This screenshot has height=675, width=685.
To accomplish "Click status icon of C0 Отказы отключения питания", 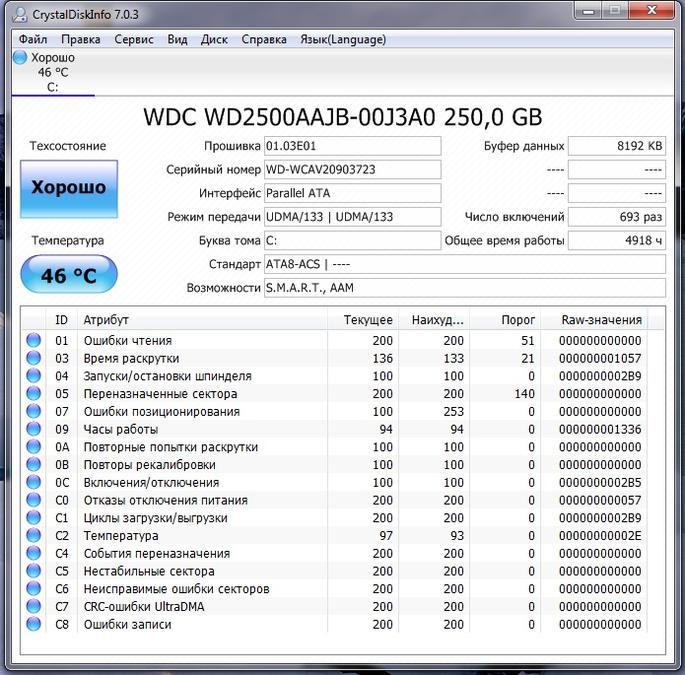I will coord(34,500).
